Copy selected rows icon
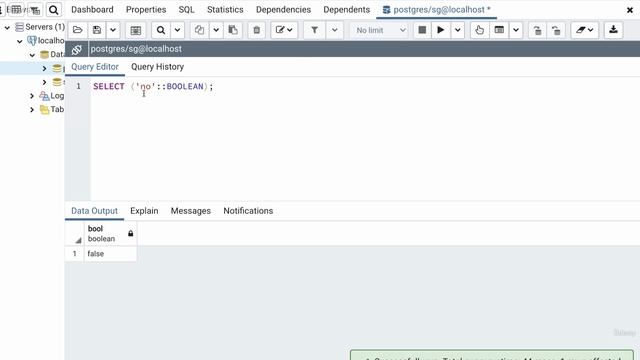Image resolution: width=640 pixels, height=360 pixels. pyautogui.click(x=199, y=30)
